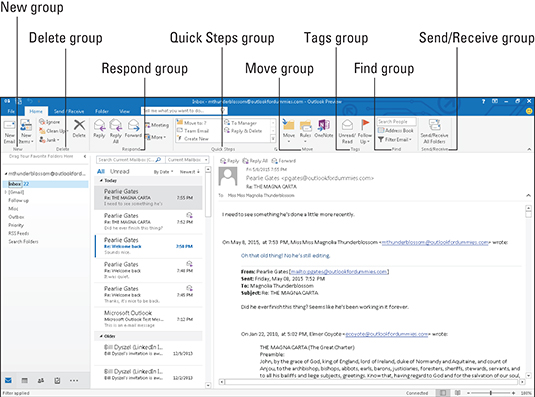Open the New Items menu
This screenshot has height=397, width=535.
pos(26,132)
